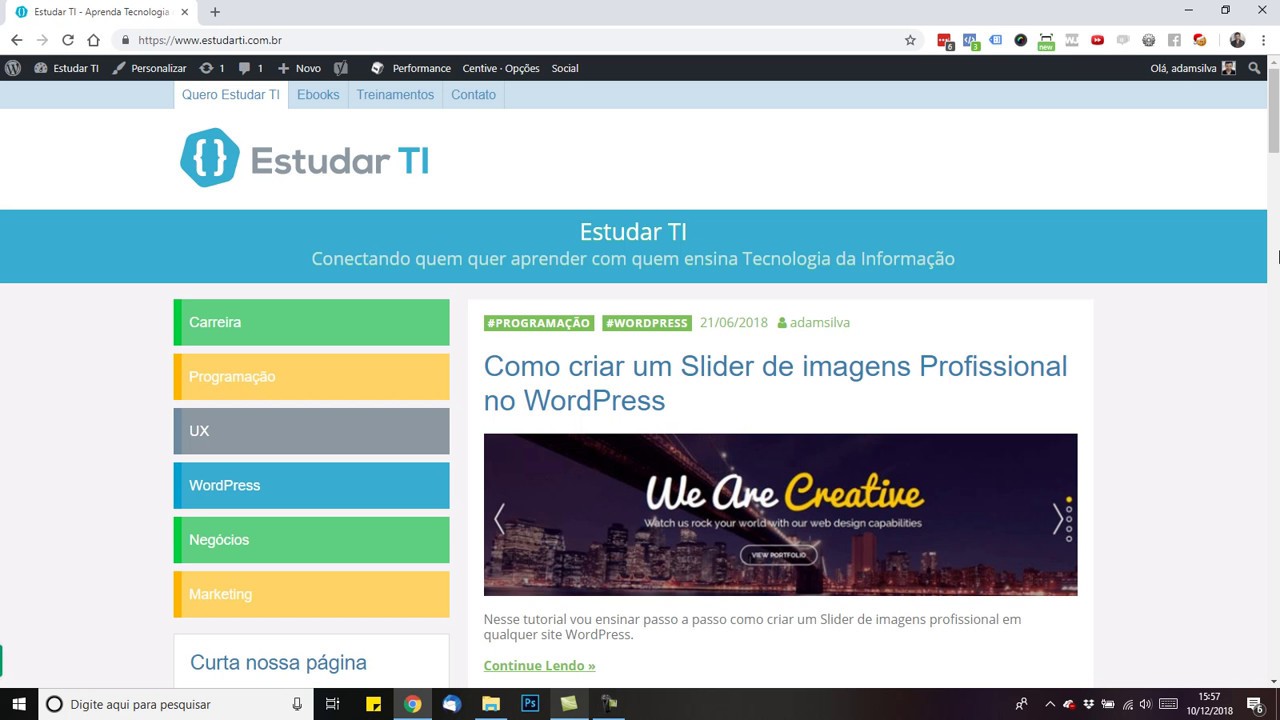This screenshot has height=720, width=1280.
Task: Click the Yoast SEO icon
Action: (341, 68)
